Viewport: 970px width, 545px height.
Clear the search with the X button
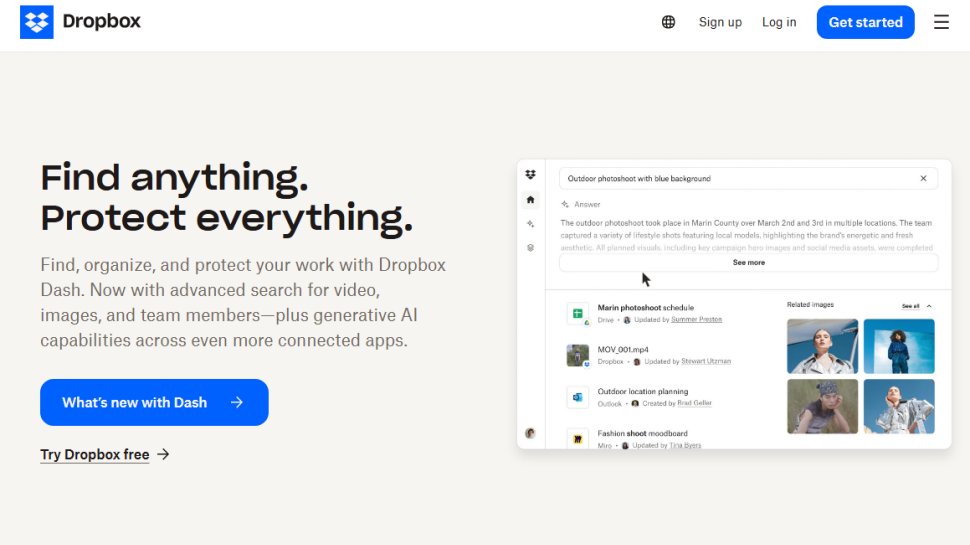923,179
